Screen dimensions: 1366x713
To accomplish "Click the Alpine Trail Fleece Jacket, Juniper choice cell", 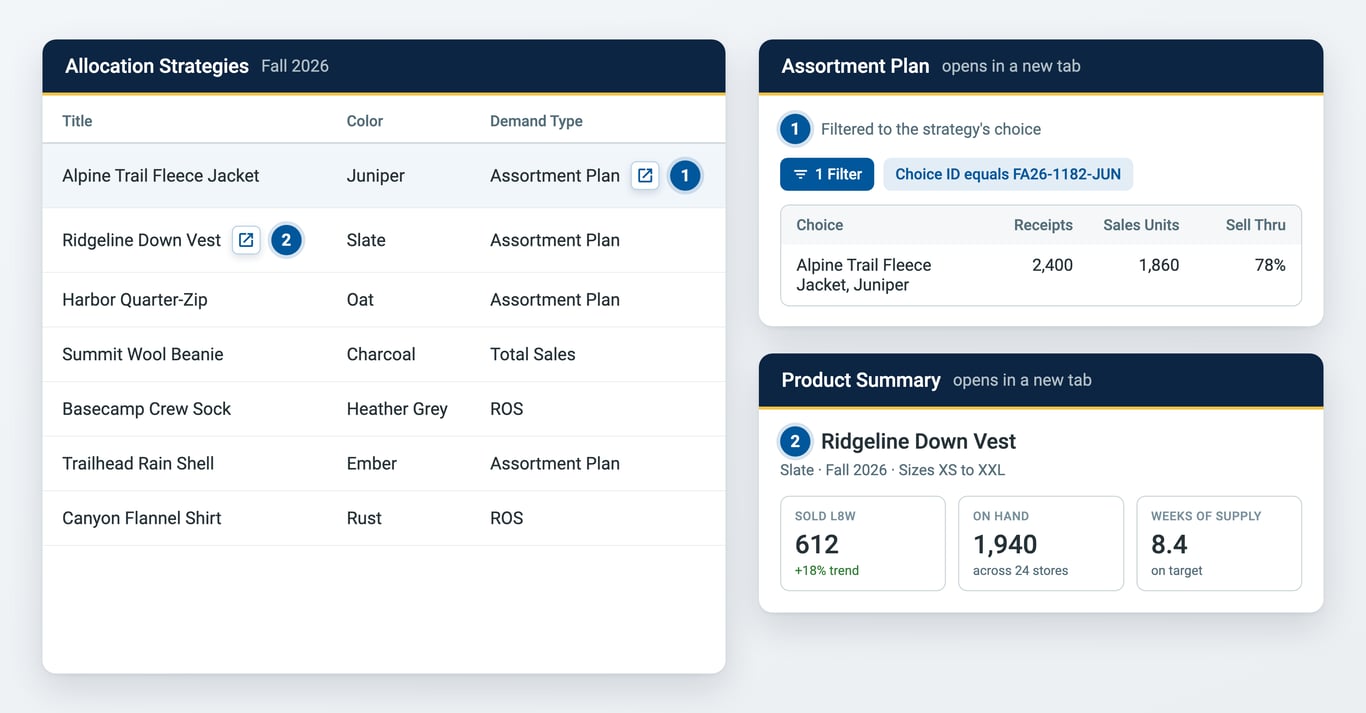I will [x=864, y=275].
